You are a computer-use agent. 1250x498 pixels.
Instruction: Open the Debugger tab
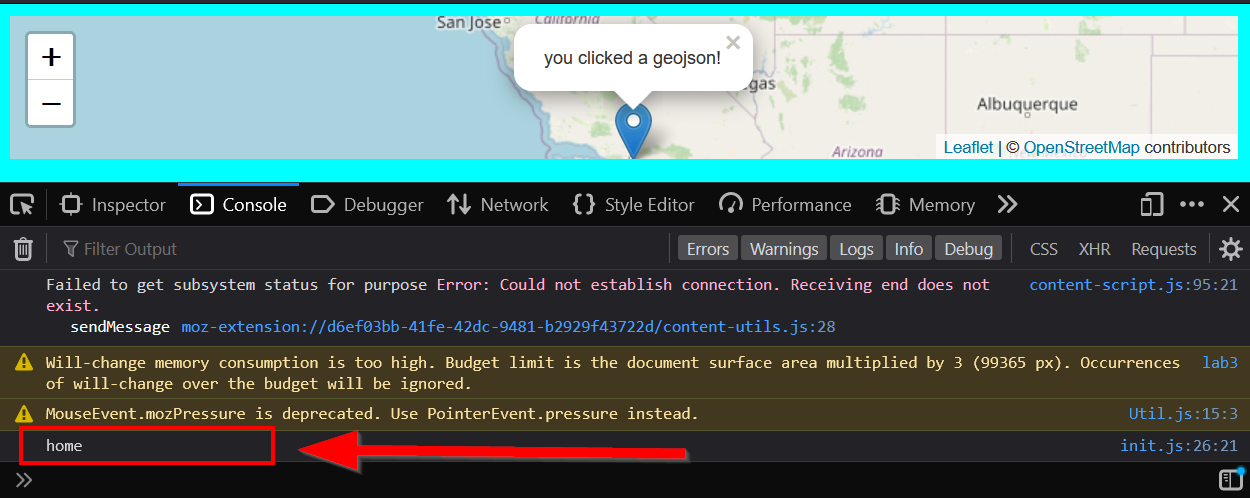tap(368, 205)
